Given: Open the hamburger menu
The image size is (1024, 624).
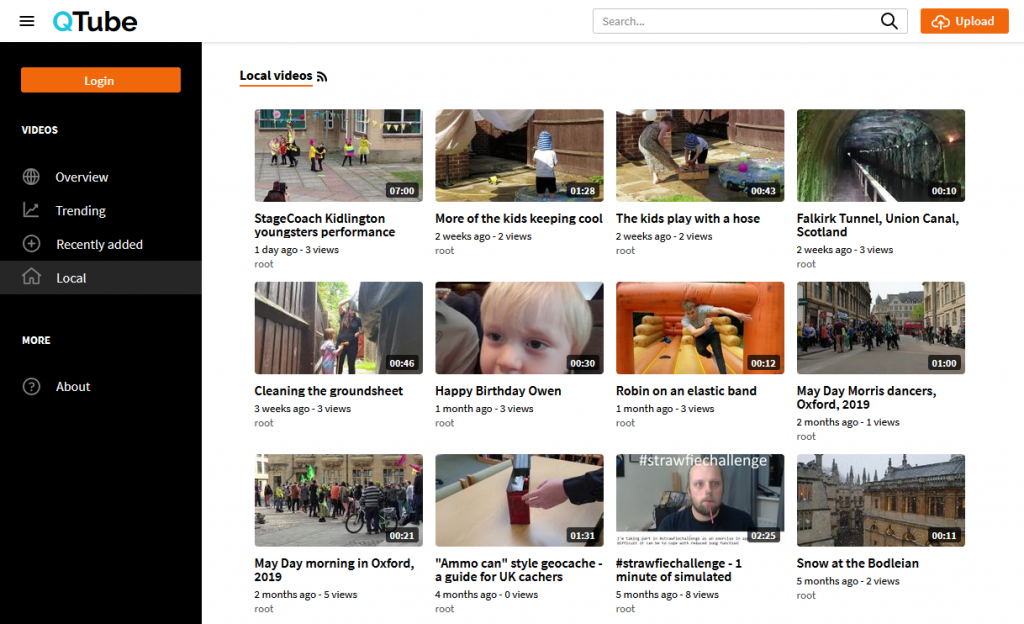Looking at the screenshot, I should pyautogui.click(x=27, y=21).
